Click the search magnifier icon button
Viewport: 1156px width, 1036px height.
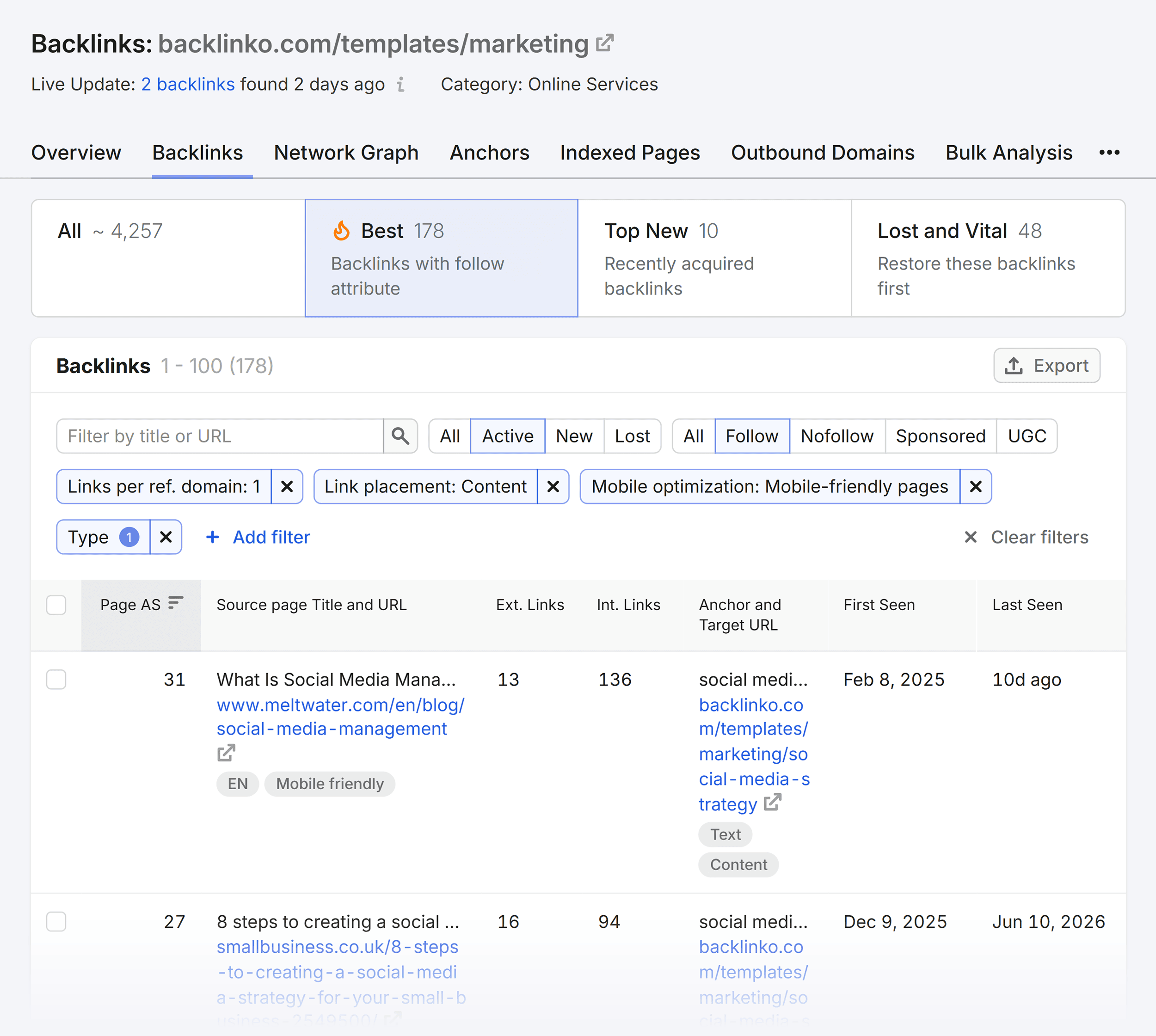click(400, 436)
